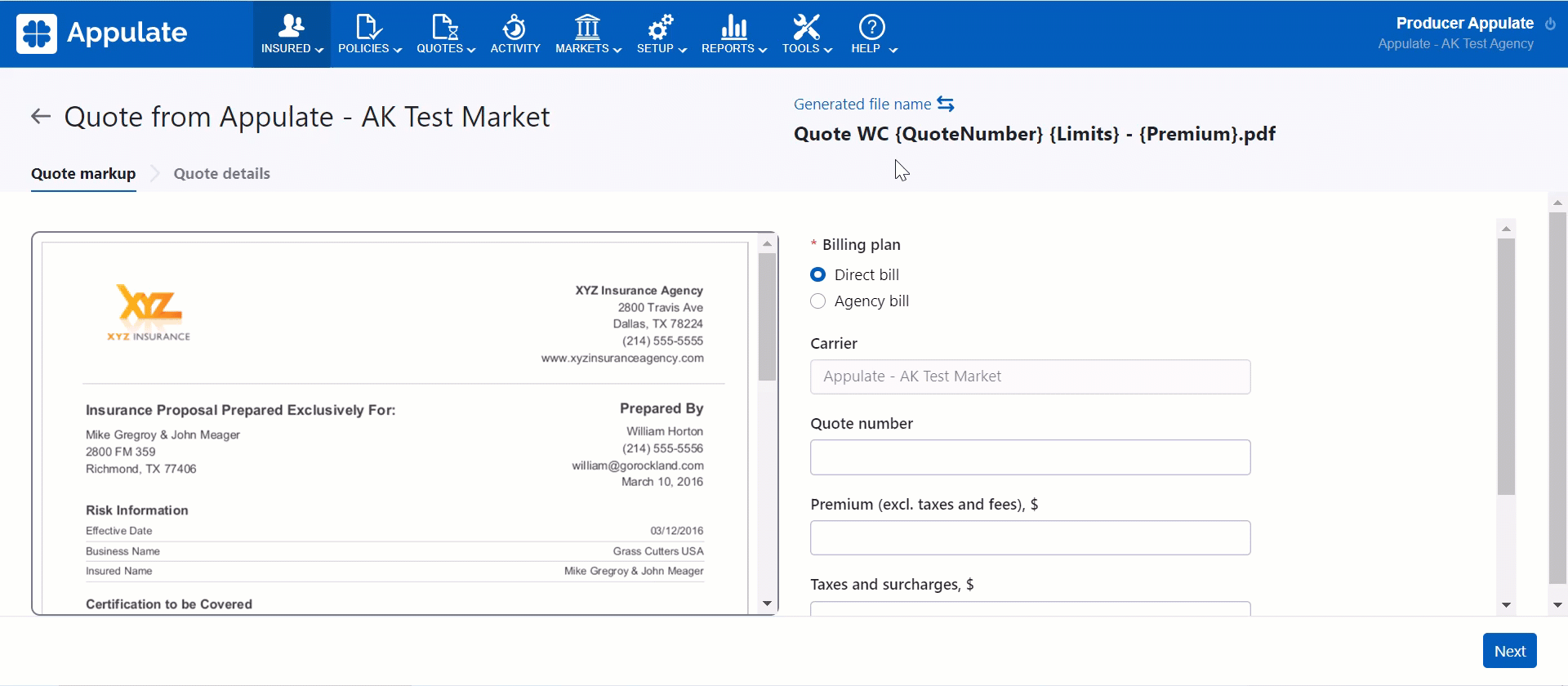The width and height of the screenshot is (1568, 686).
Task: Expand the Setup dropdown menu
Action: point(661,48)
